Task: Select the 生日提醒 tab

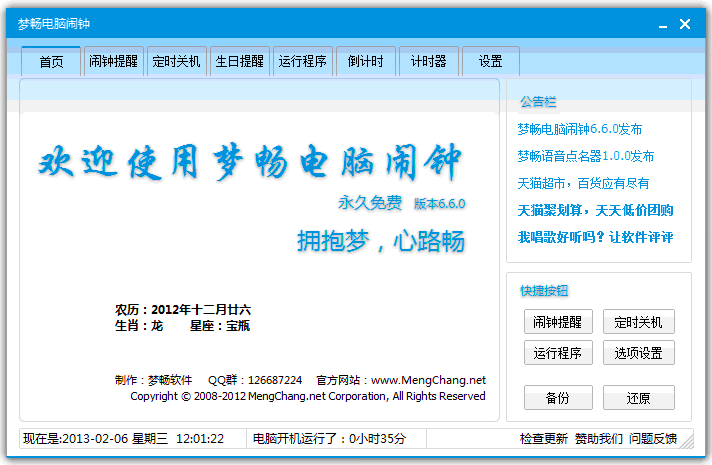Action: coord(240,61)
